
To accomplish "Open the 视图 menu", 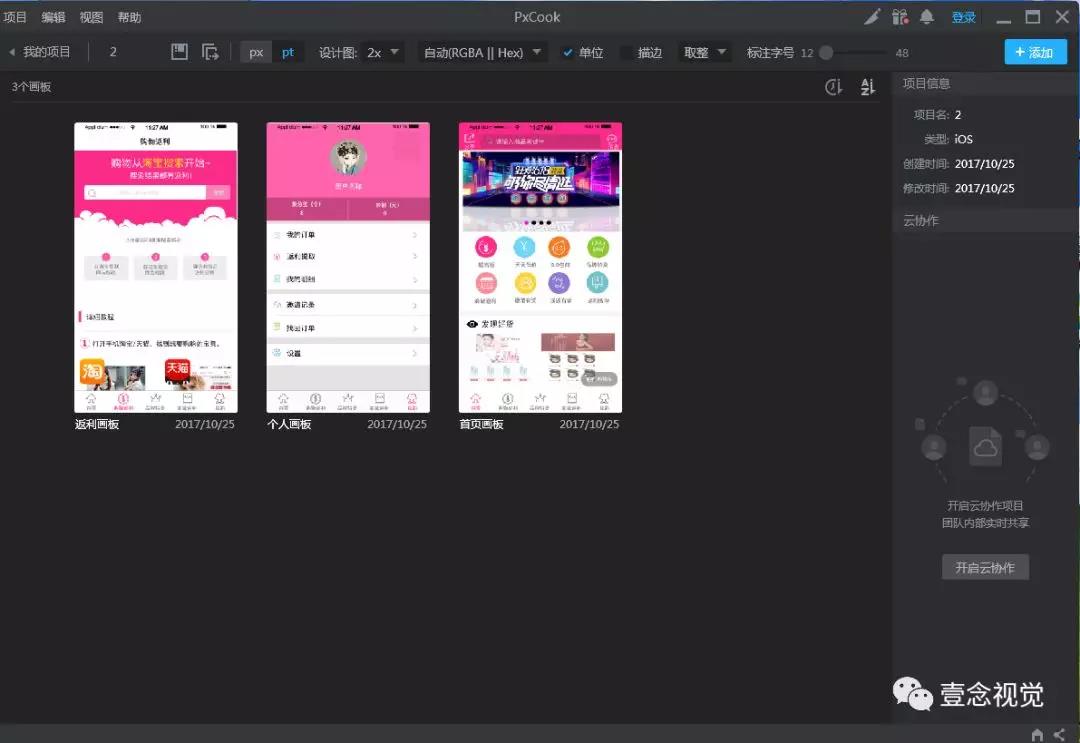I will click(x=91, y=17).
